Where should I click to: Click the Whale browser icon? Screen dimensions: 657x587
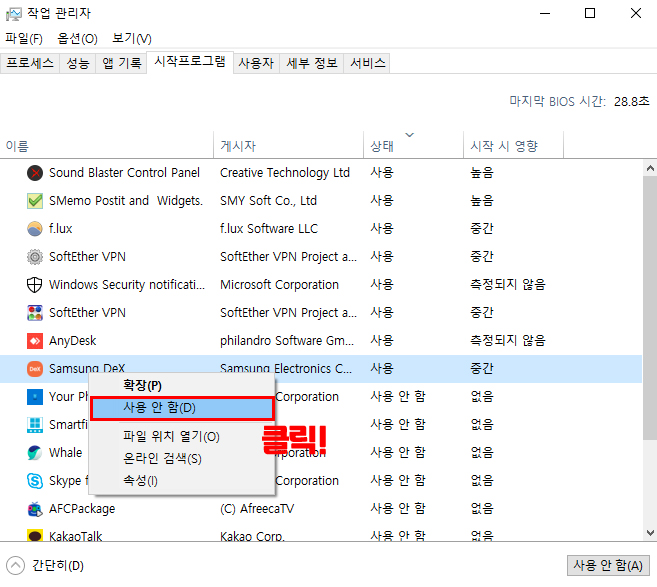[35, 453]
